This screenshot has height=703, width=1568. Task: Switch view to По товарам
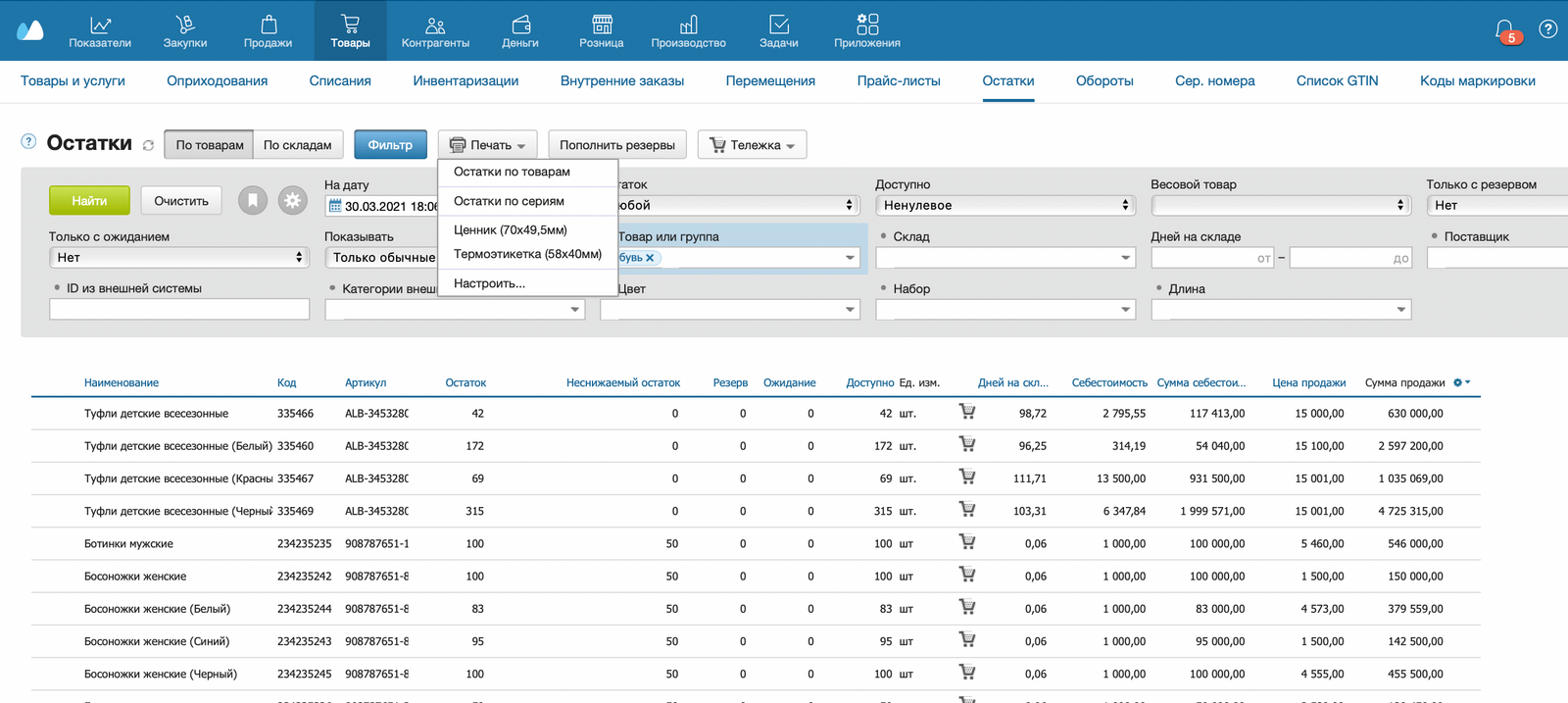210,145
